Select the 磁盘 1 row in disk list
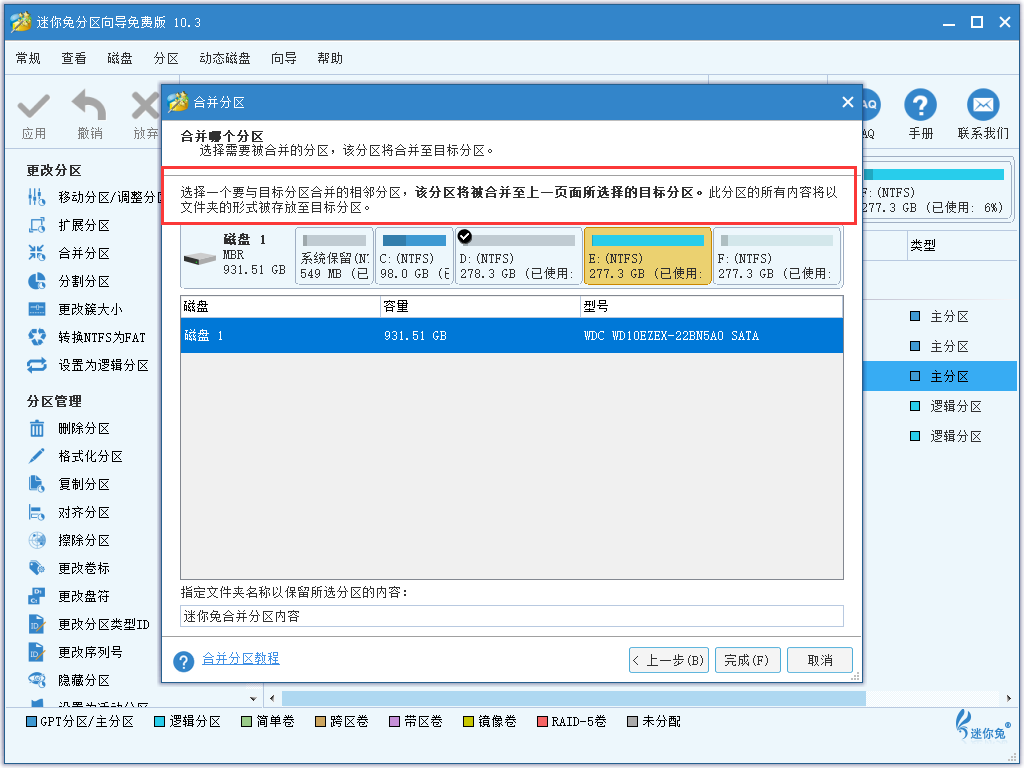Viewport: 1024px width, 768px height. coord(512,336)
